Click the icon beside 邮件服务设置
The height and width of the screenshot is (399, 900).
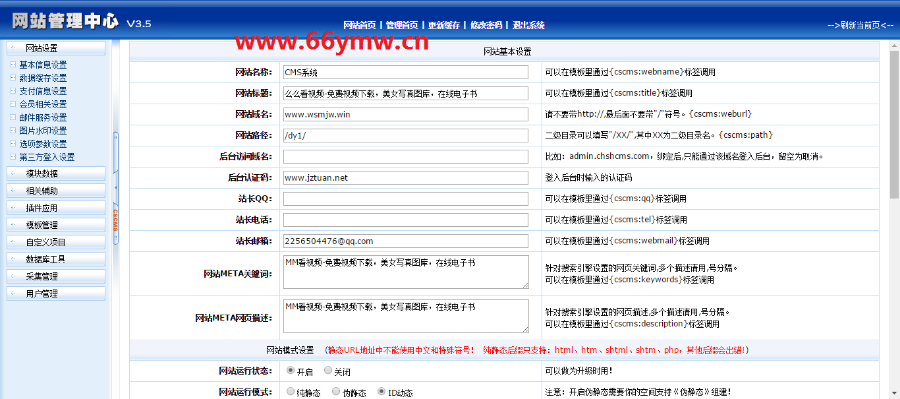13,117
